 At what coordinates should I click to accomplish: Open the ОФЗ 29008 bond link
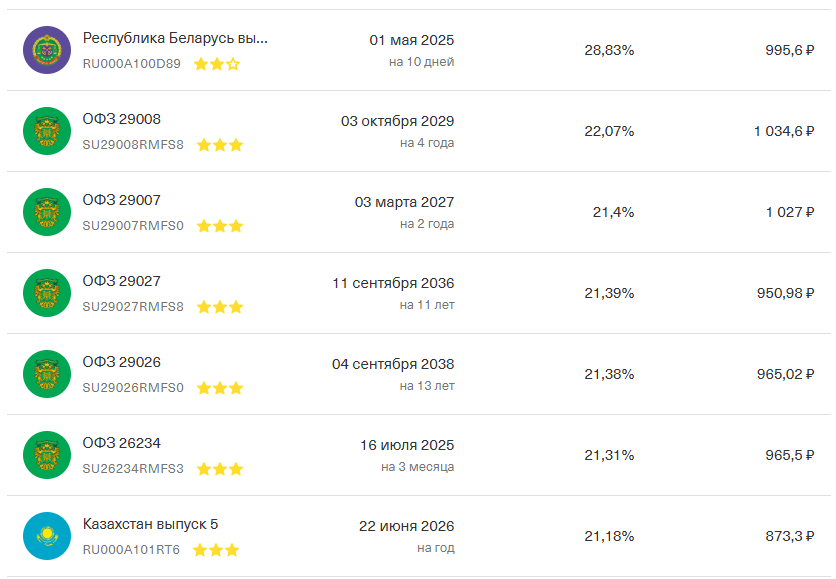[121, 120]
